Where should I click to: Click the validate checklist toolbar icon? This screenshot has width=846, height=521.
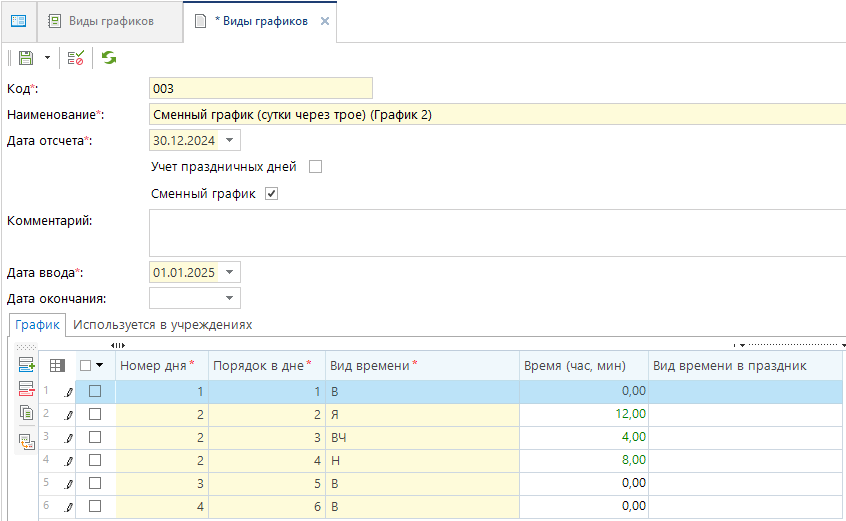pyautogui.click(x=76, y=59)
